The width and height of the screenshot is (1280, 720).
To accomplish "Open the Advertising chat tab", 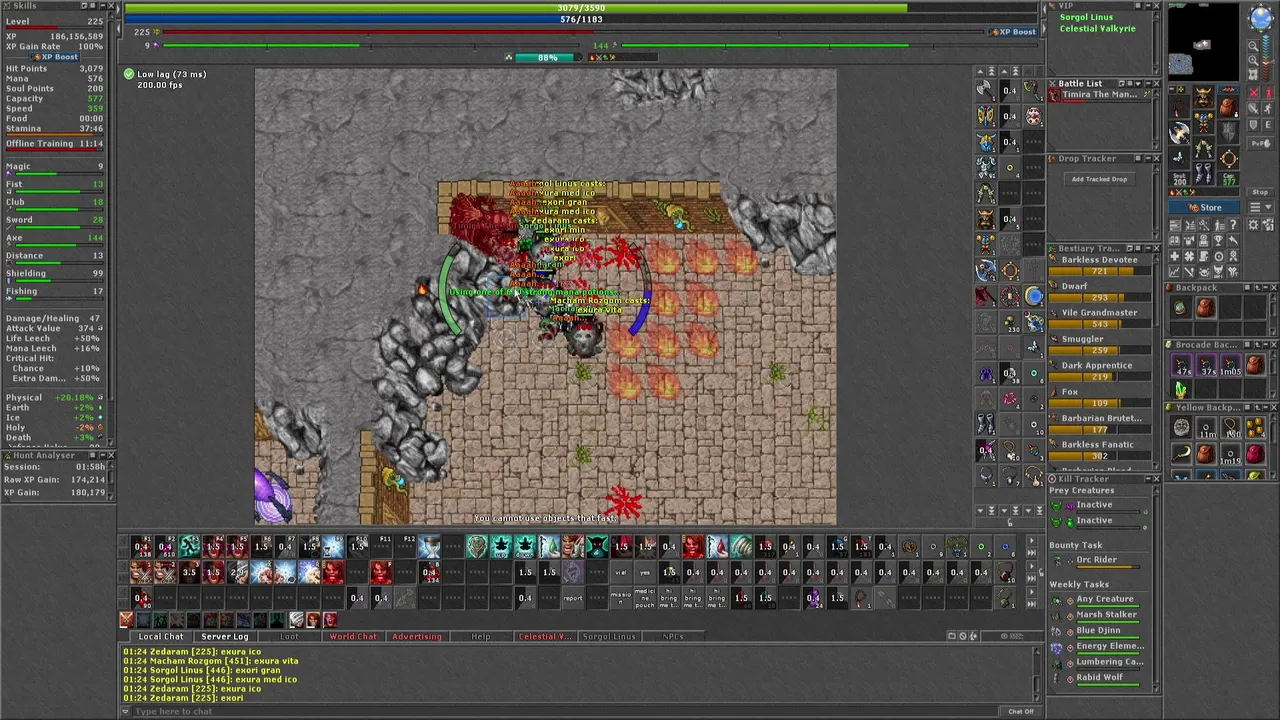I will coord(417,637).
